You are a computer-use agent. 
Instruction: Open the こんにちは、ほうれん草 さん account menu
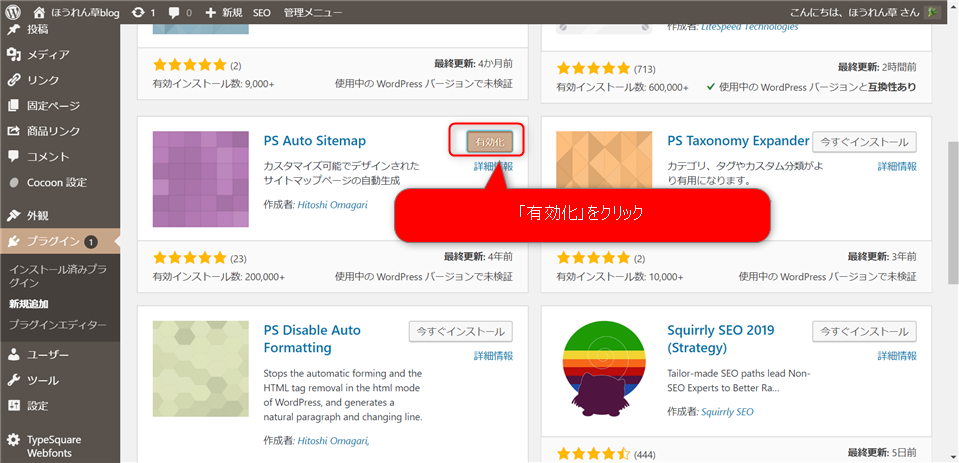855,12
